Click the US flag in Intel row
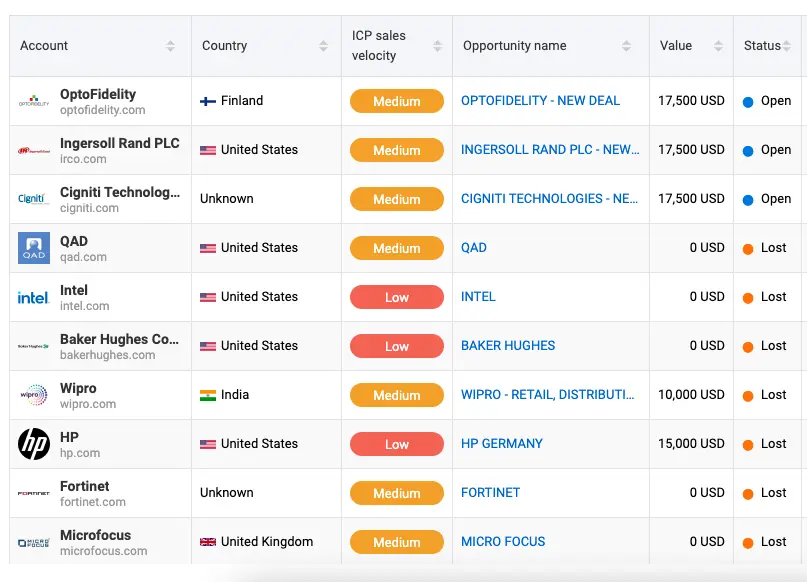The height and width of the screenshot is (582, 807). [x=208, y=297]
